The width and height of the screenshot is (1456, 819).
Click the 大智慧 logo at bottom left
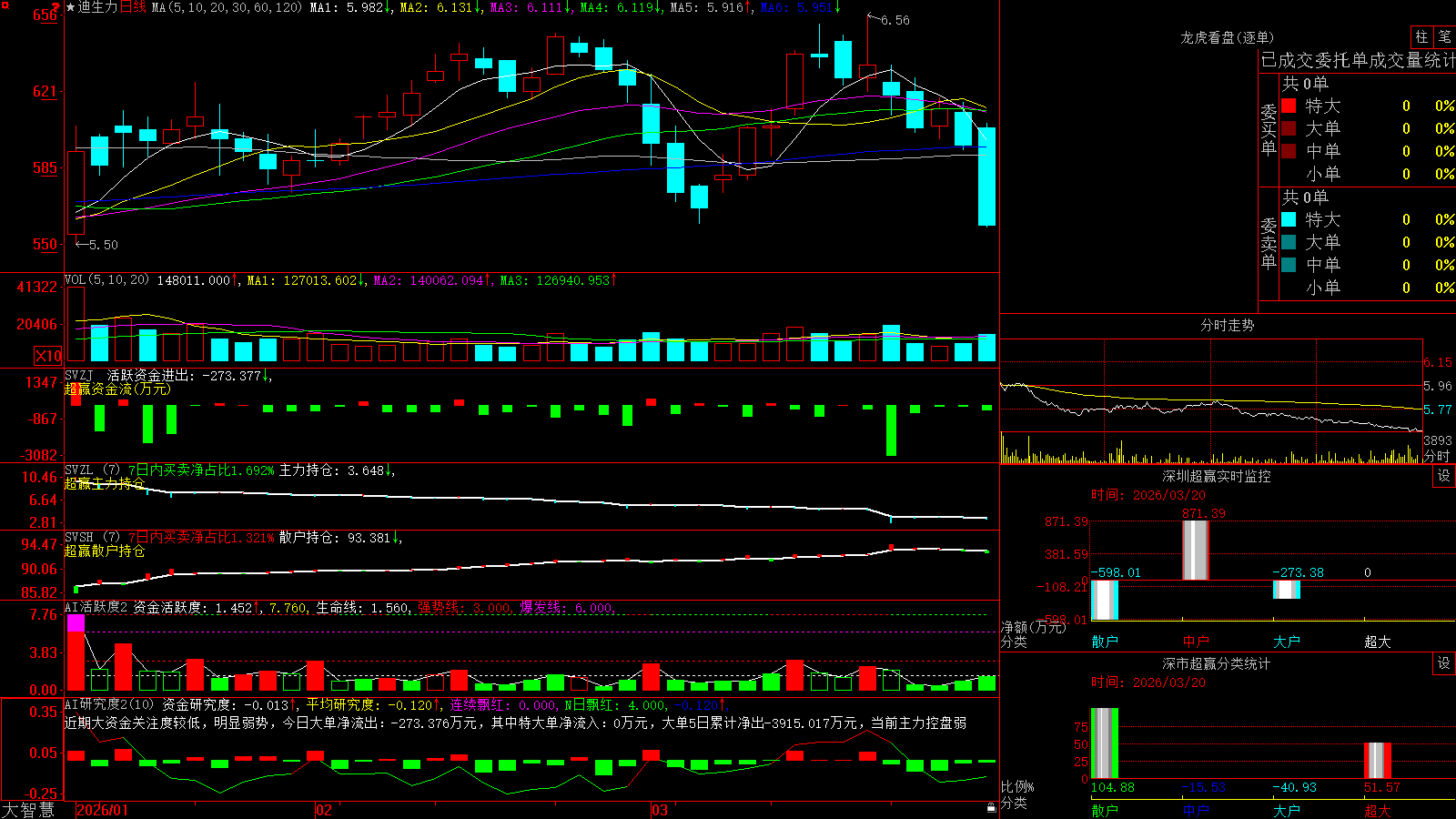tap(28, 809)
